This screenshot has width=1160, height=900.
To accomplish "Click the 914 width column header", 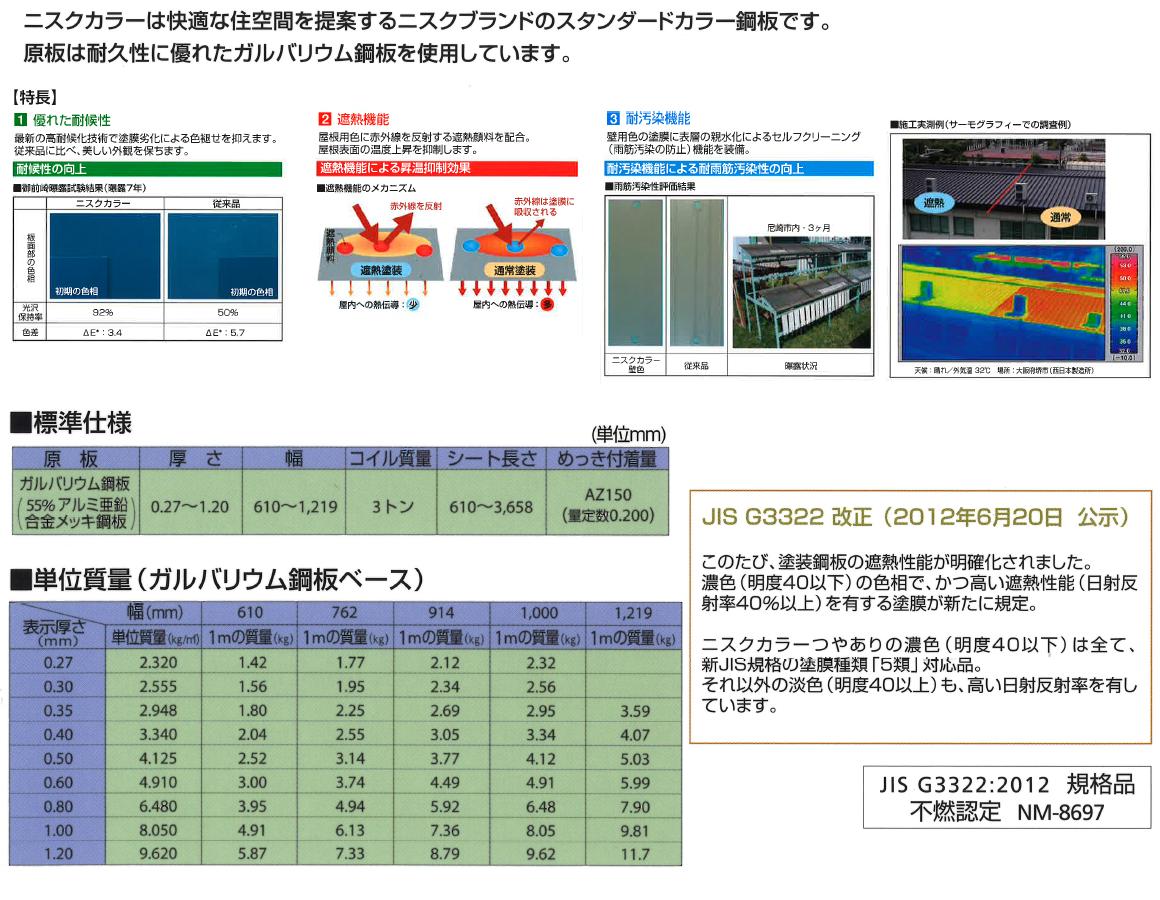I will point(441,612).
